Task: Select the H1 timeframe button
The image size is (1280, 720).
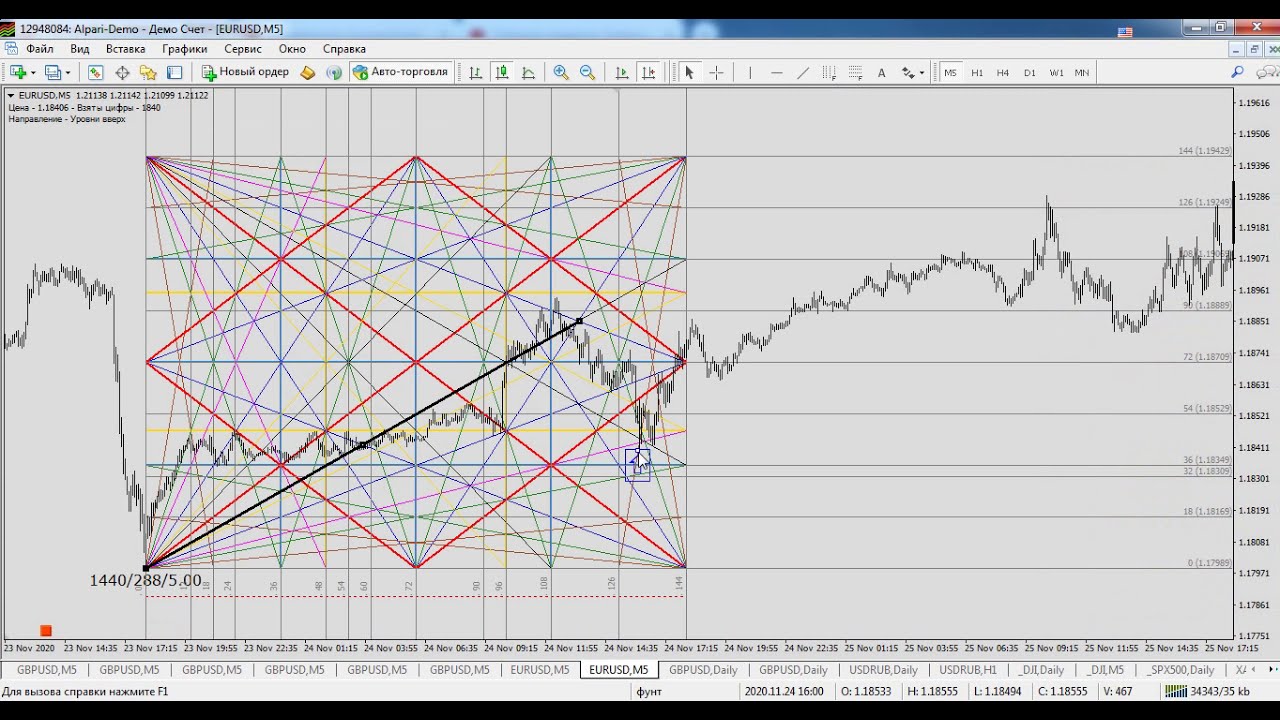Action: (x=977, y=72)
